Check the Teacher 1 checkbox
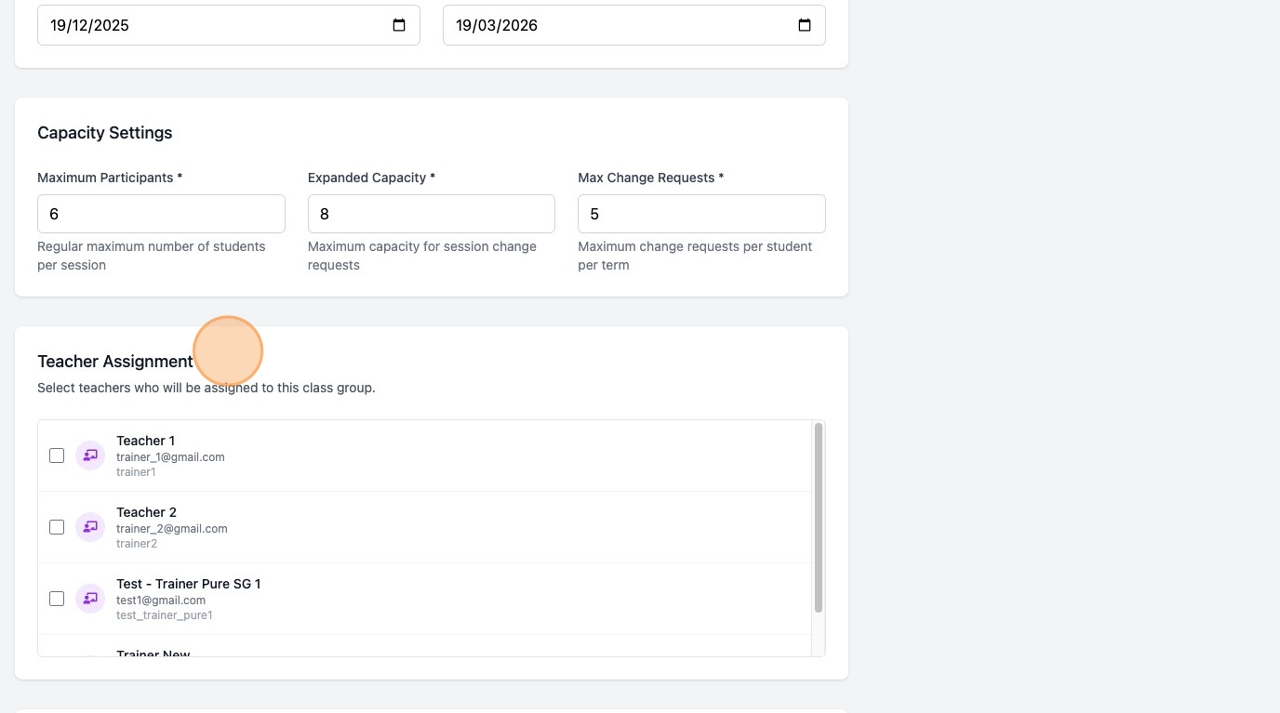Image resolution: width=1280 pixels, height=713 pixels. tap(57, 455)
